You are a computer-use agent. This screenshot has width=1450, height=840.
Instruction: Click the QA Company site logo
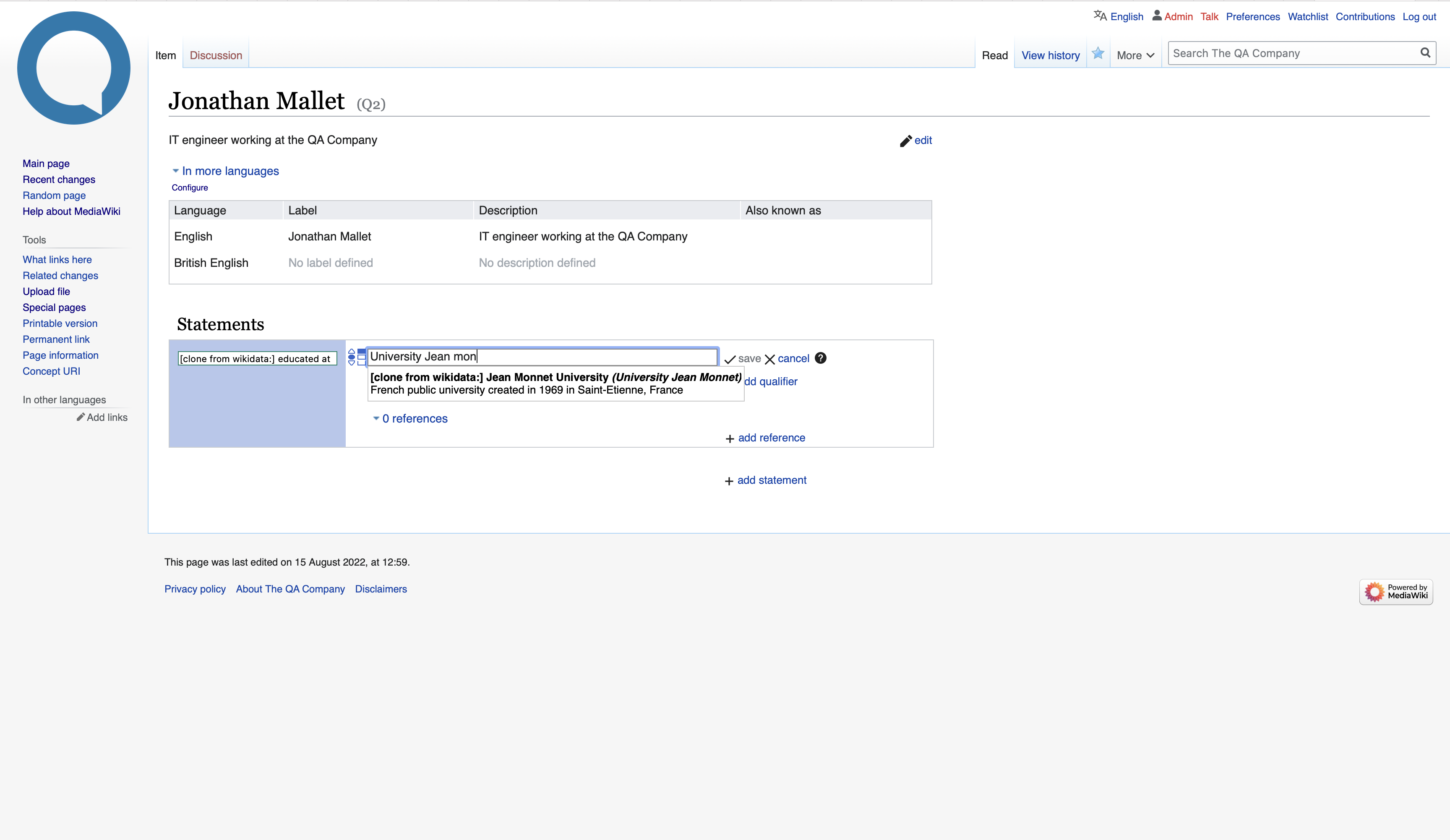point(74,68)
